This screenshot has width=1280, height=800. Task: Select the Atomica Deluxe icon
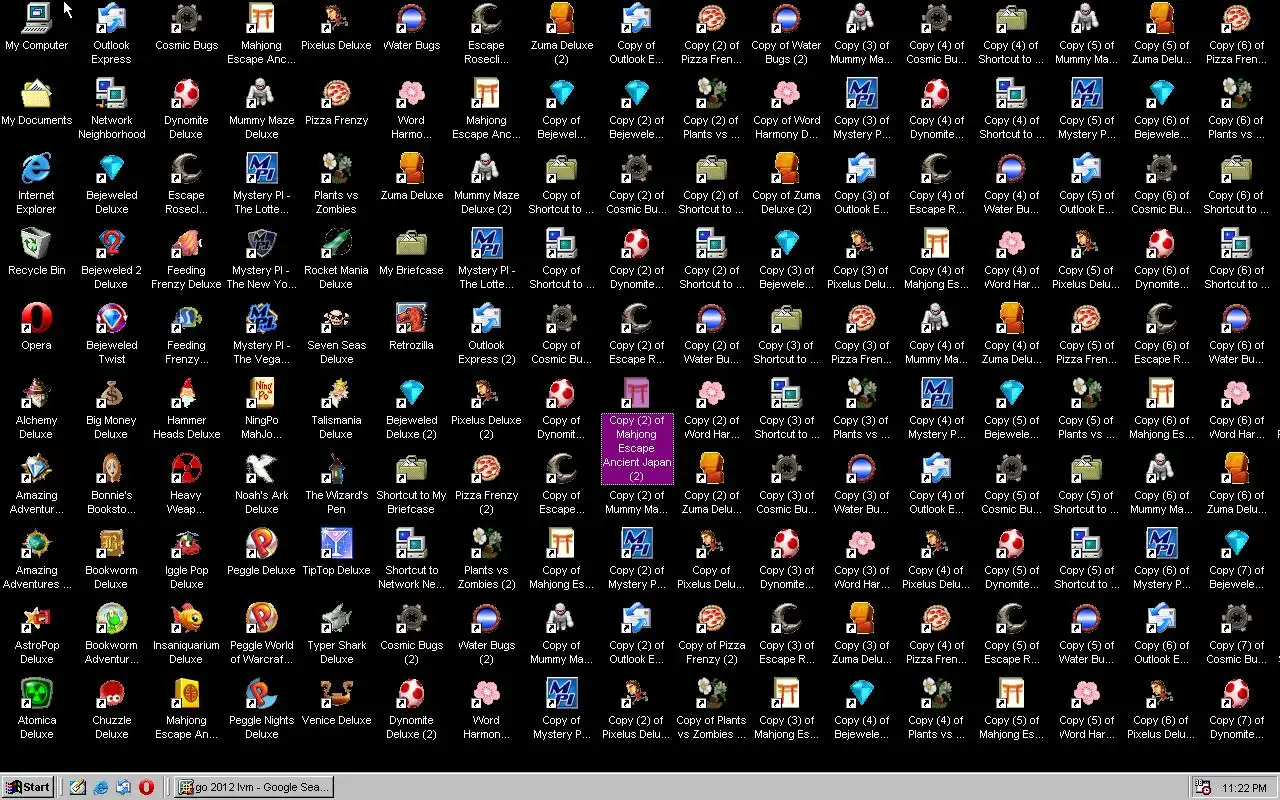[x=37, y=710]
